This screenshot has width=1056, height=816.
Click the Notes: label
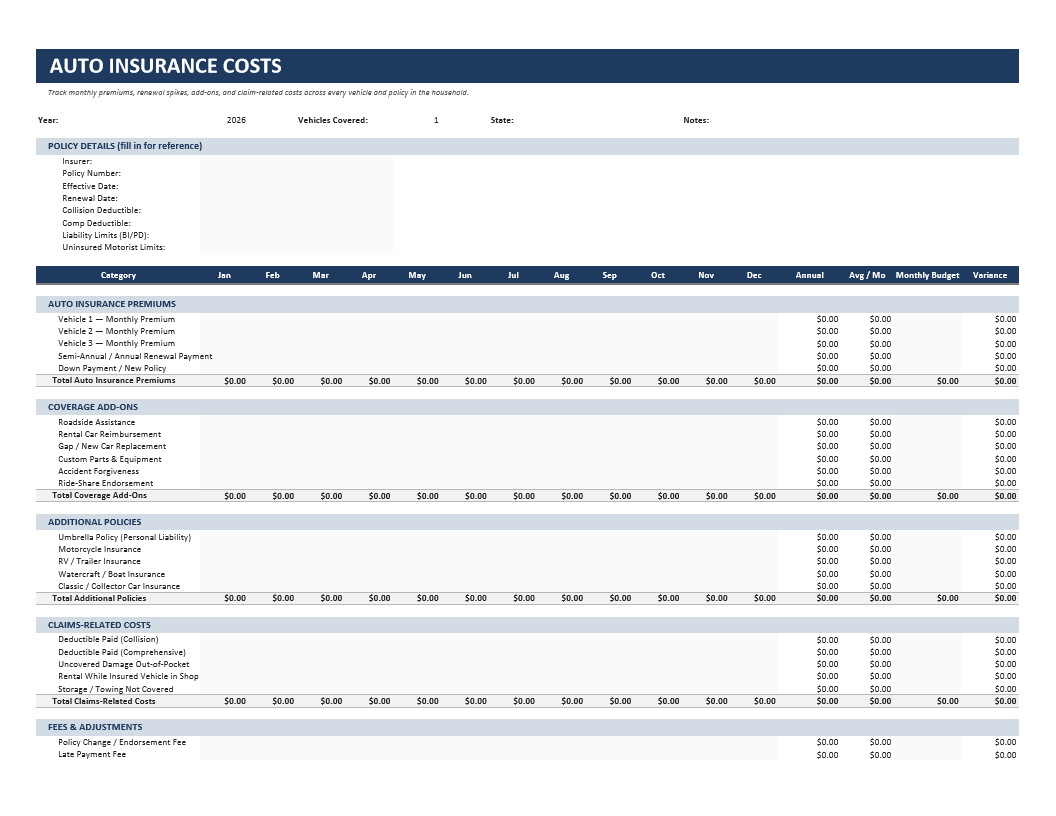[696, 120]
